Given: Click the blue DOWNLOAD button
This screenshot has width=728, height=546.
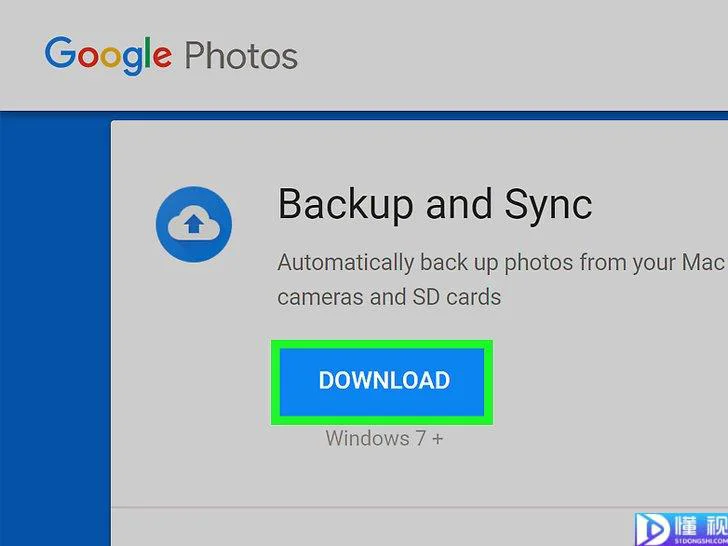Looking at the screenshot, I should point(382,382).
